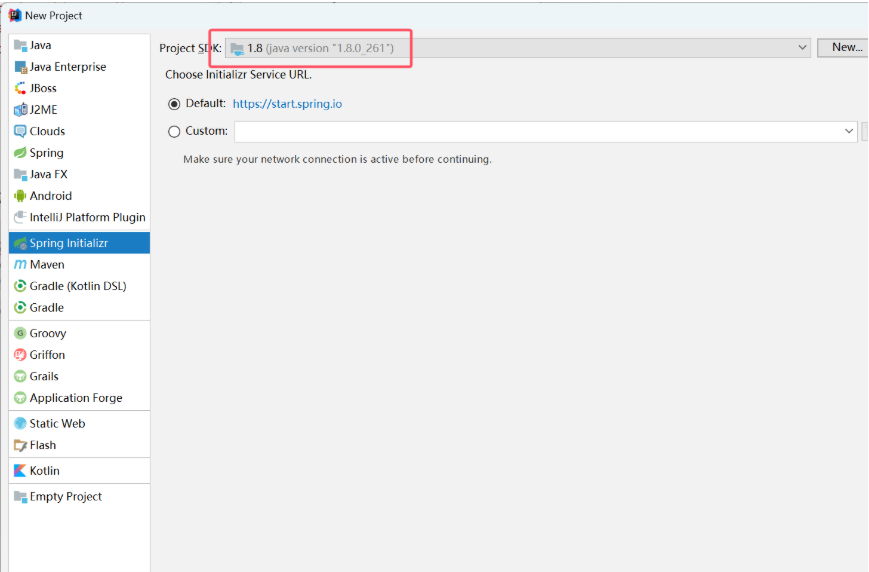Choose the Gradle (Kotlin DSL) icon
The image size is (869, 572).
click(x=21, y=286)
